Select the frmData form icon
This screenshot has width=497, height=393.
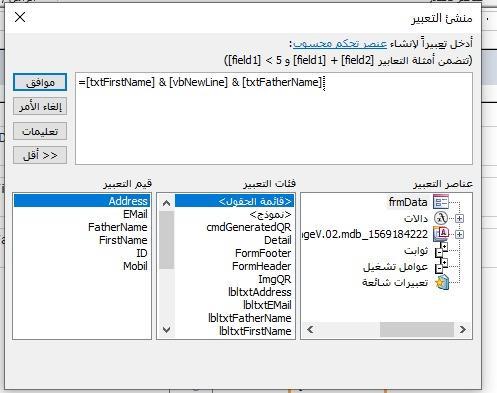pos(441,202)
